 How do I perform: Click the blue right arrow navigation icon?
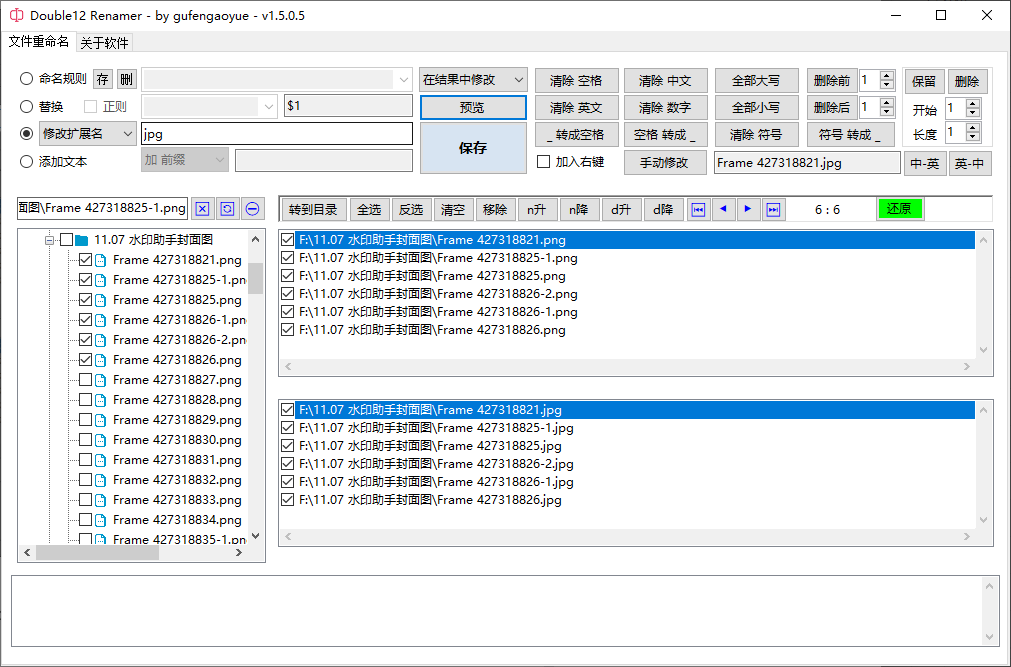[x=748, y=209]
